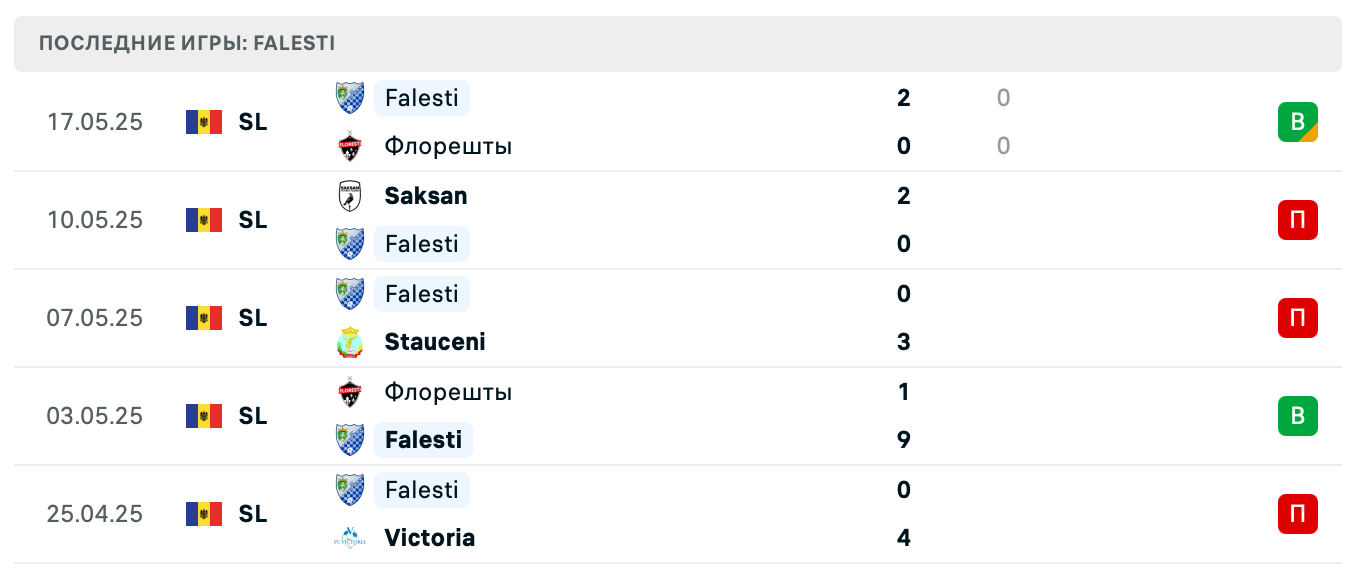Select the 17.05.25 match date
The image size is (1358, 576).
[95, 122]
